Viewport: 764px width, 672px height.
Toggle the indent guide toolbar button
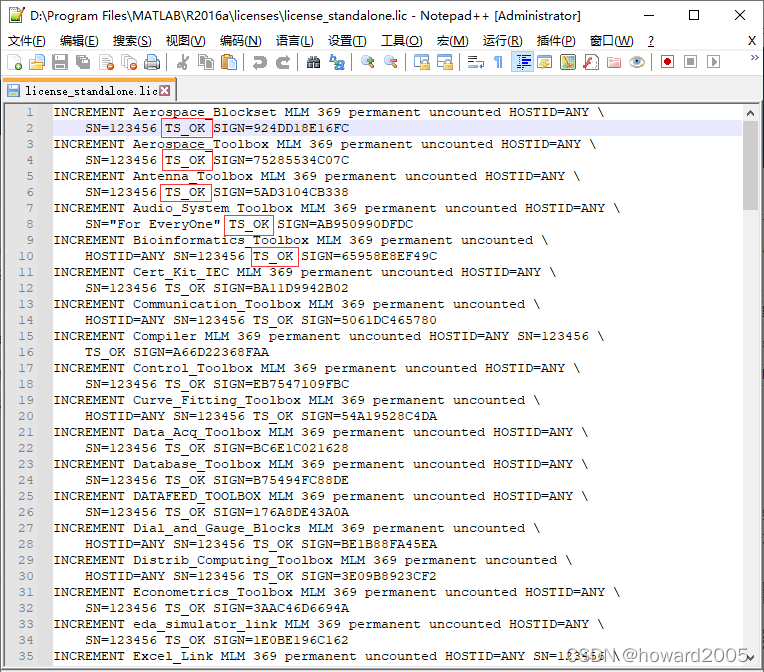point(522,62)
